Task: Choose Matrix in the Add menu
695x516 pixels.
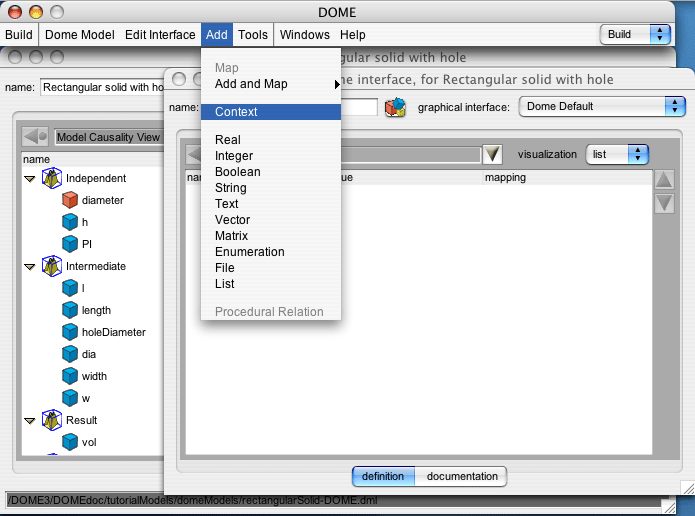Action: pyautogui.click(x=271, y=235)
